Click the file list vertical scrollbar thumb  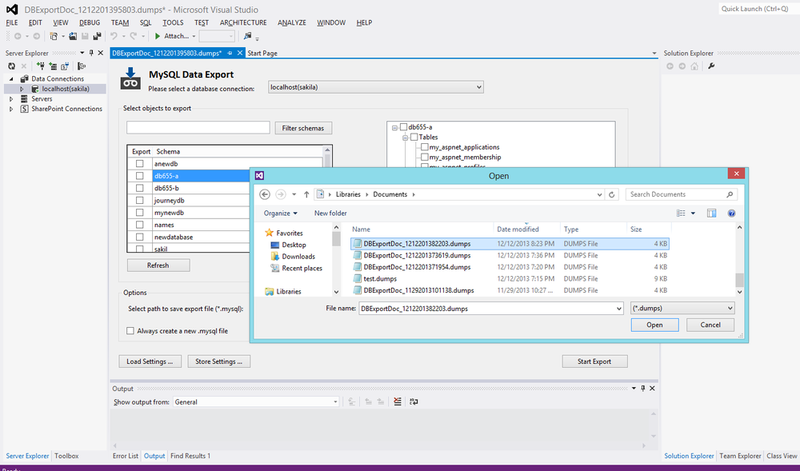click(x=739, y=280)
